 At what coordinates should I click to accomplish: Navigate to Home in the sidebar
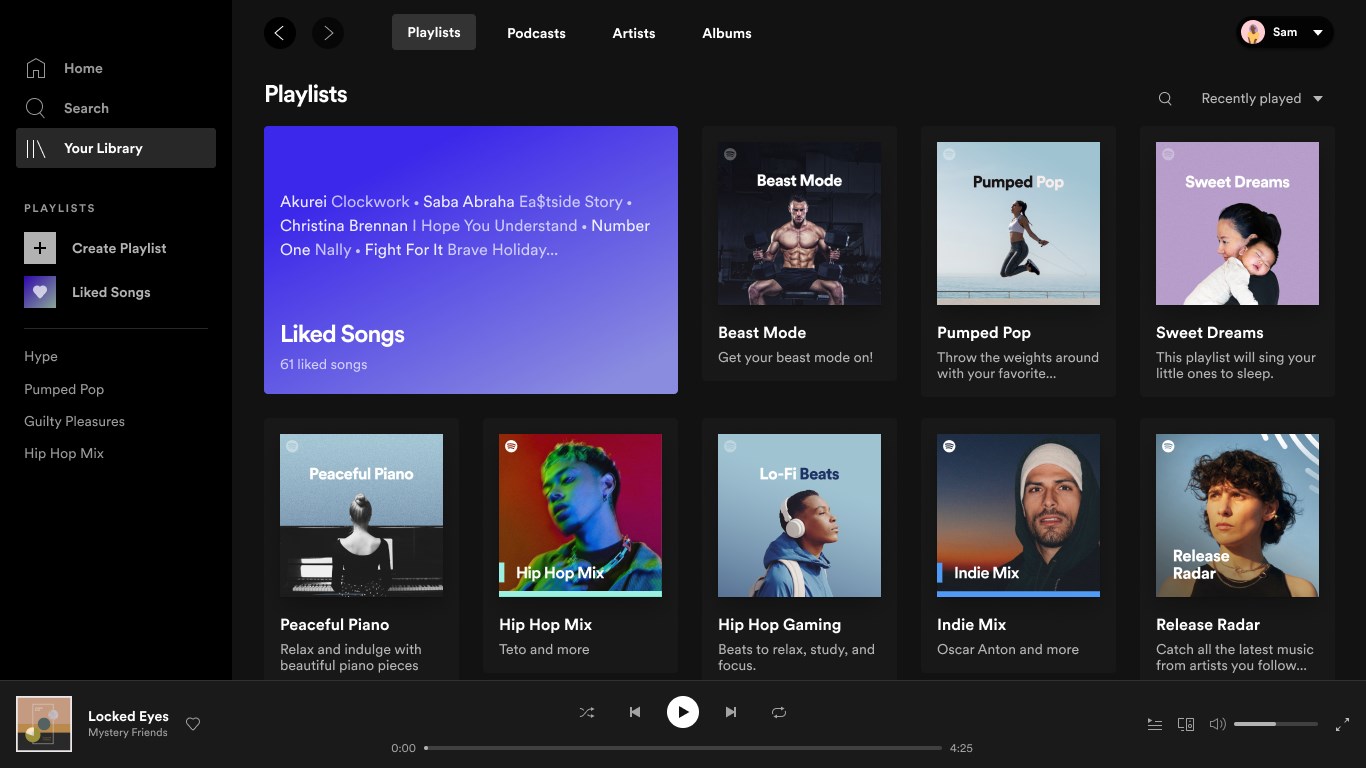coord(82,68)
